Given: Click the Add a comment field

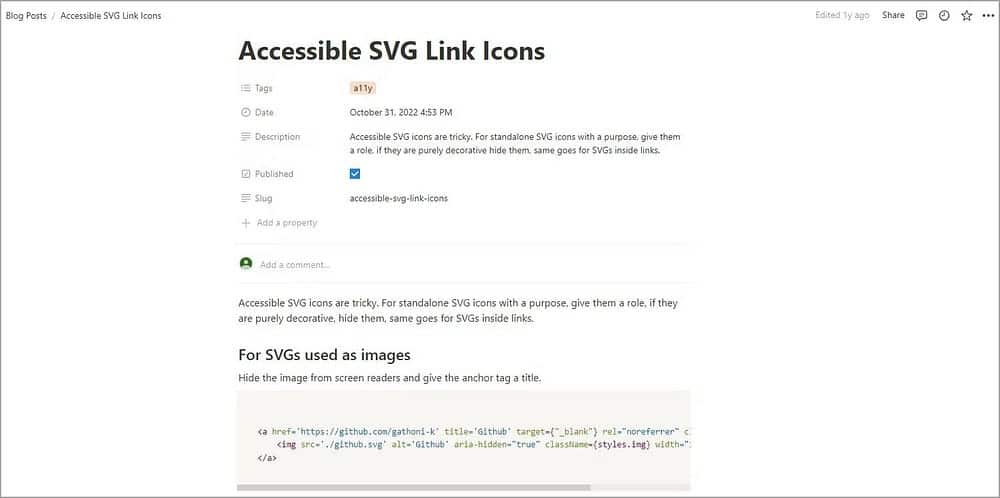Looking at the screenshot, I should pyautogui.click(x=474, y=264).
